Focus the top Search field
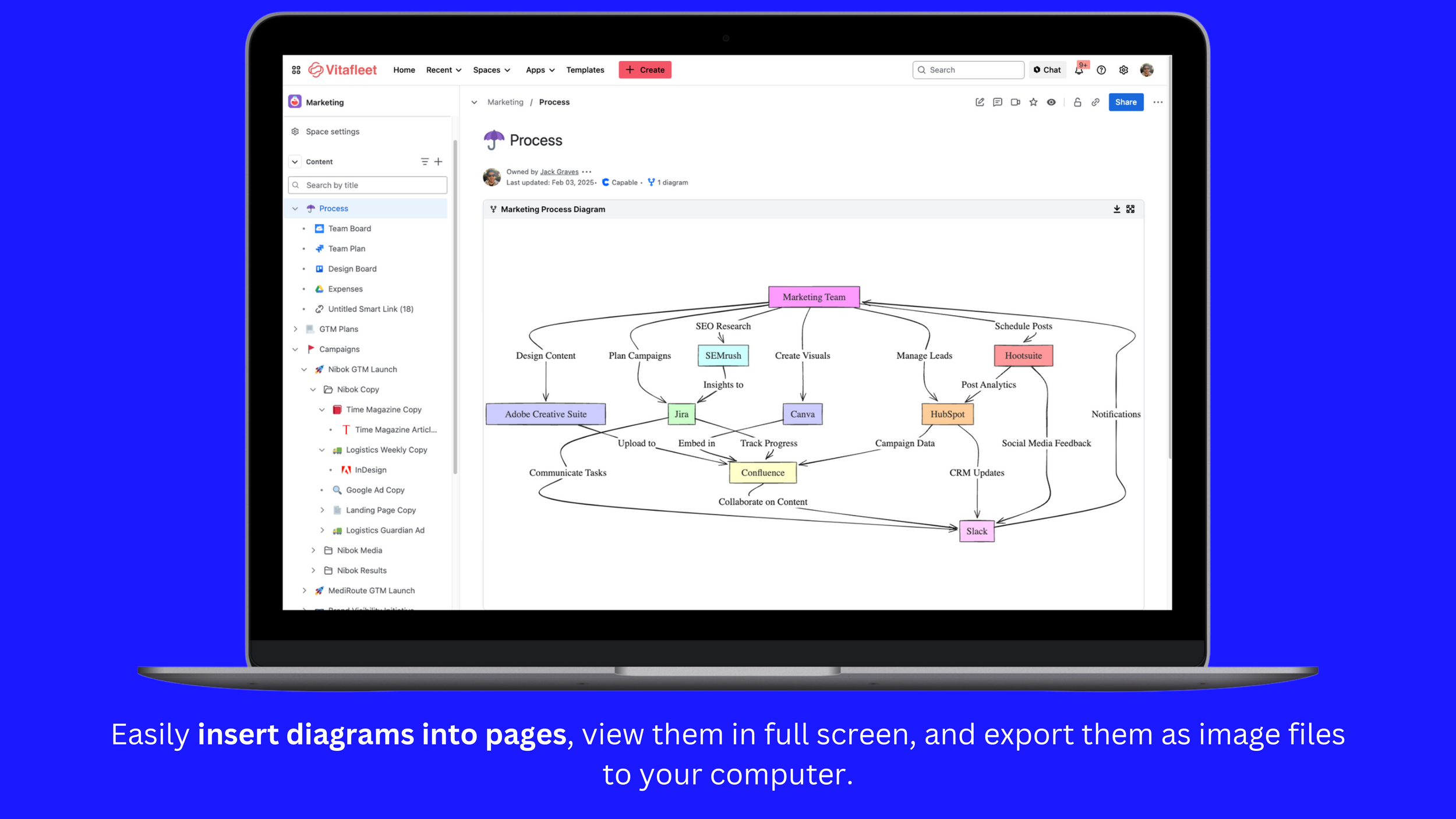 click(968, 70)
